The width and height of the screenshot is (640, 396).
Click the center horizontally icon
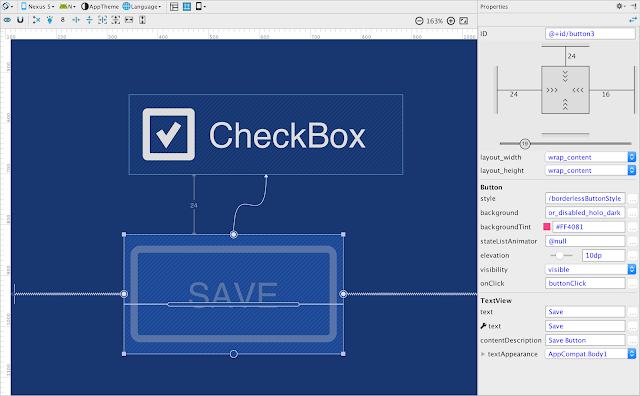(76, 20)
